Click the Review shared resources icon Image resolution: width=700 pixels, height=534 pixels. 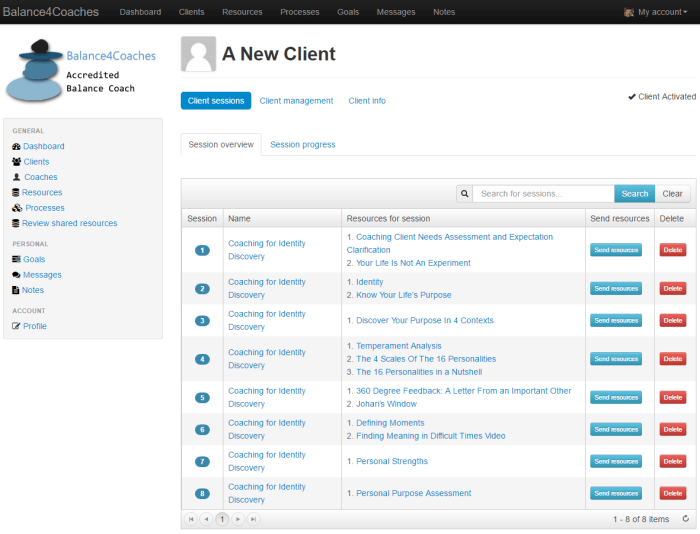point(16,223)
